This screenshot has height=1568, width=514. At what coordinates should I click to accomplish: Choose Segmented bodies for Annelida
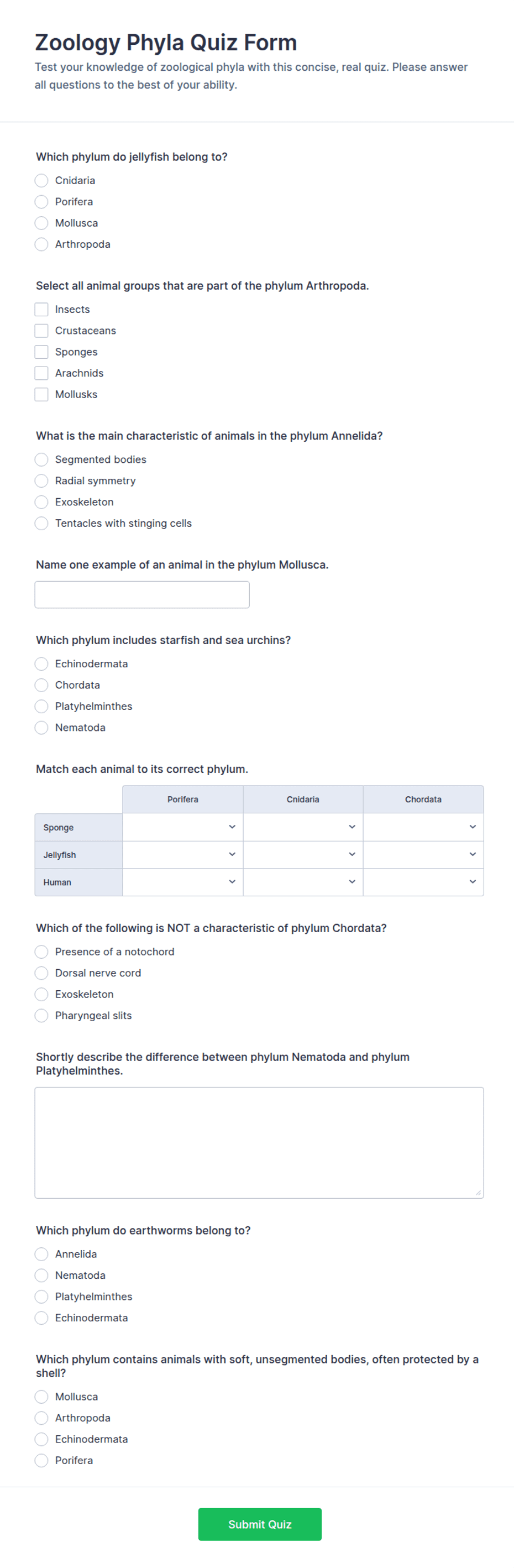coord(41,459)
